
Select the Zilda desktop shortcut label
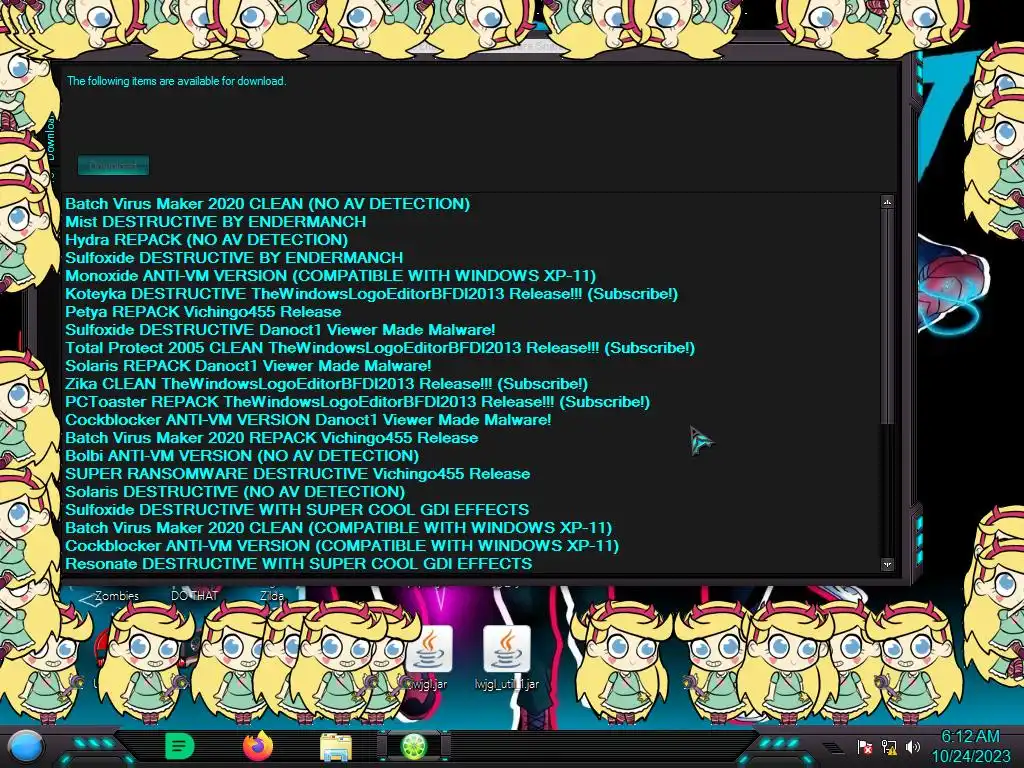[272, 596]
